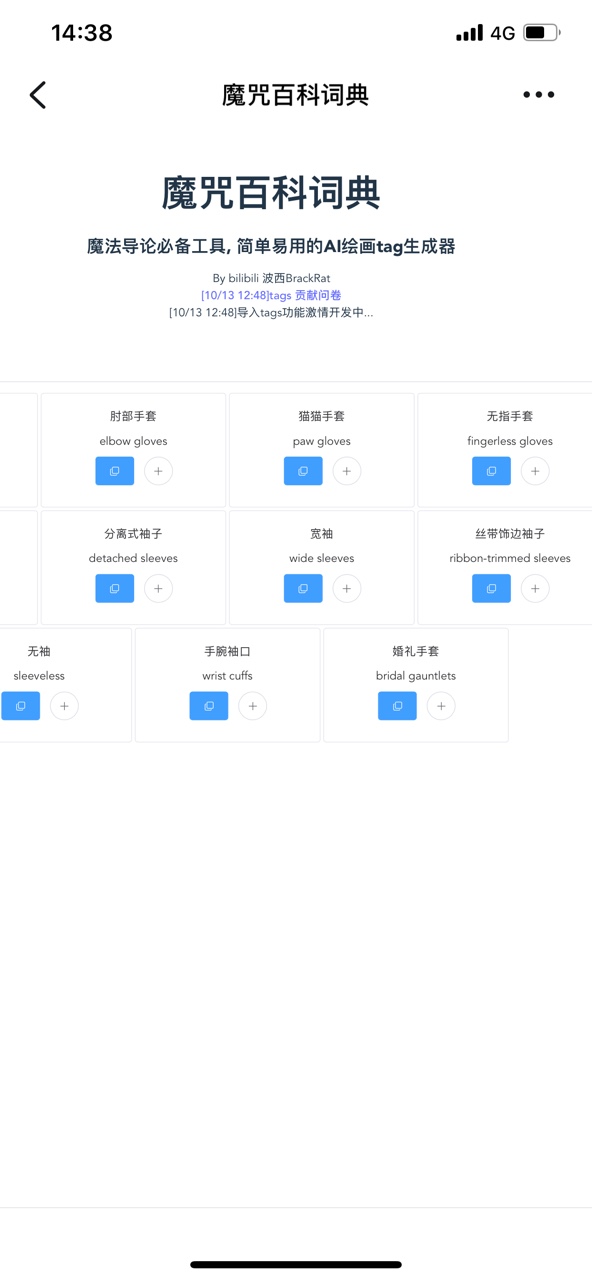This screenshot has width=592, height=1280.
Task: Click the wide sleeves English label
Action: click(321, 558)
